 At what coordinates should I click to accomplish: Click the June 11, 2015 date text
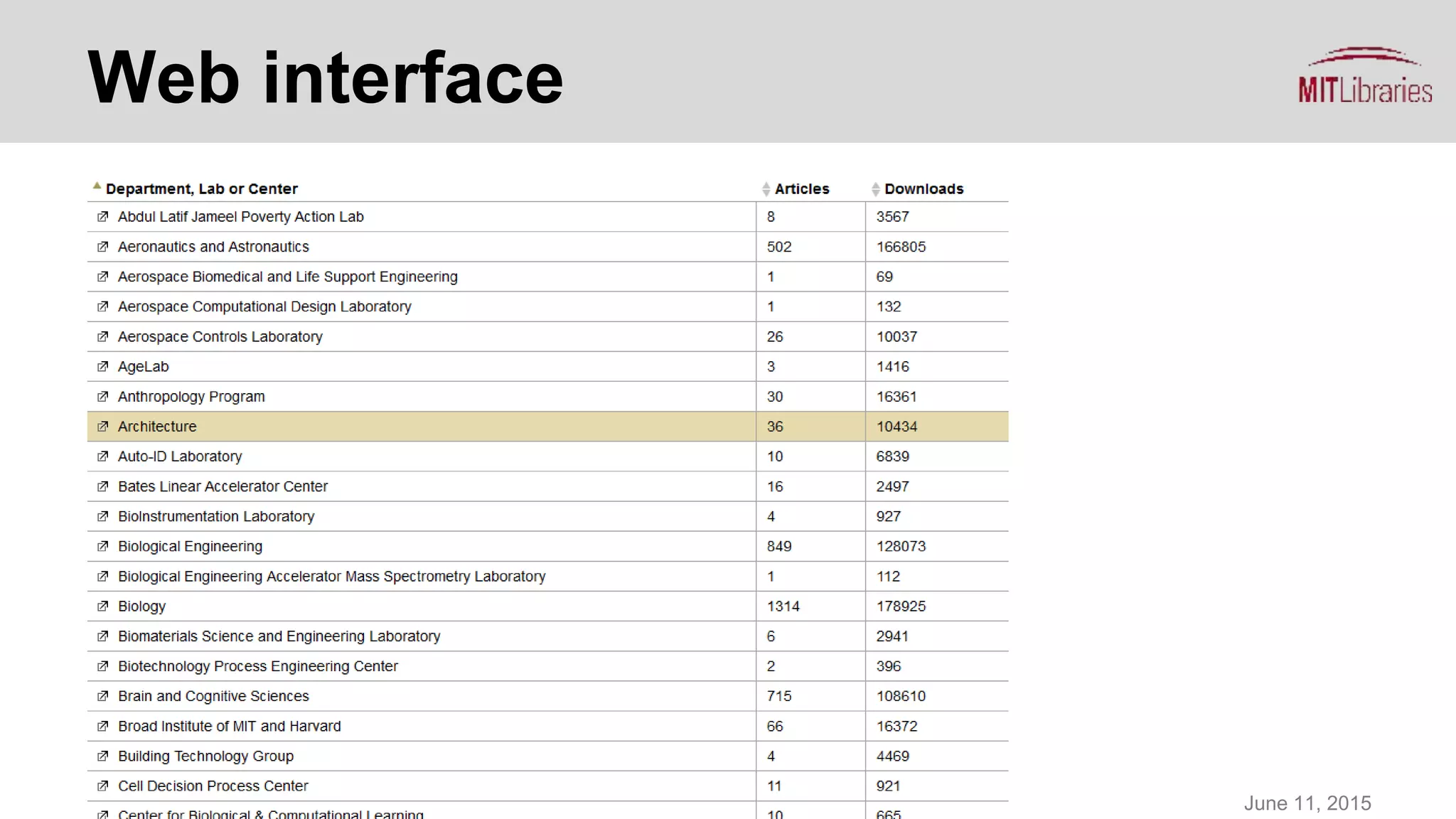1307,803
